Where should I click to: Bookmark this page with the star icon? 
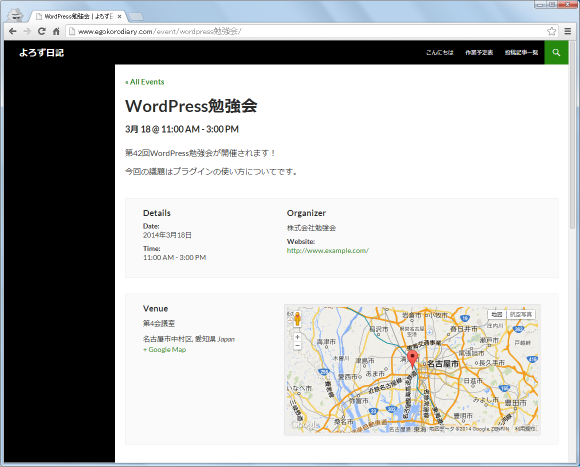point(552,31)
